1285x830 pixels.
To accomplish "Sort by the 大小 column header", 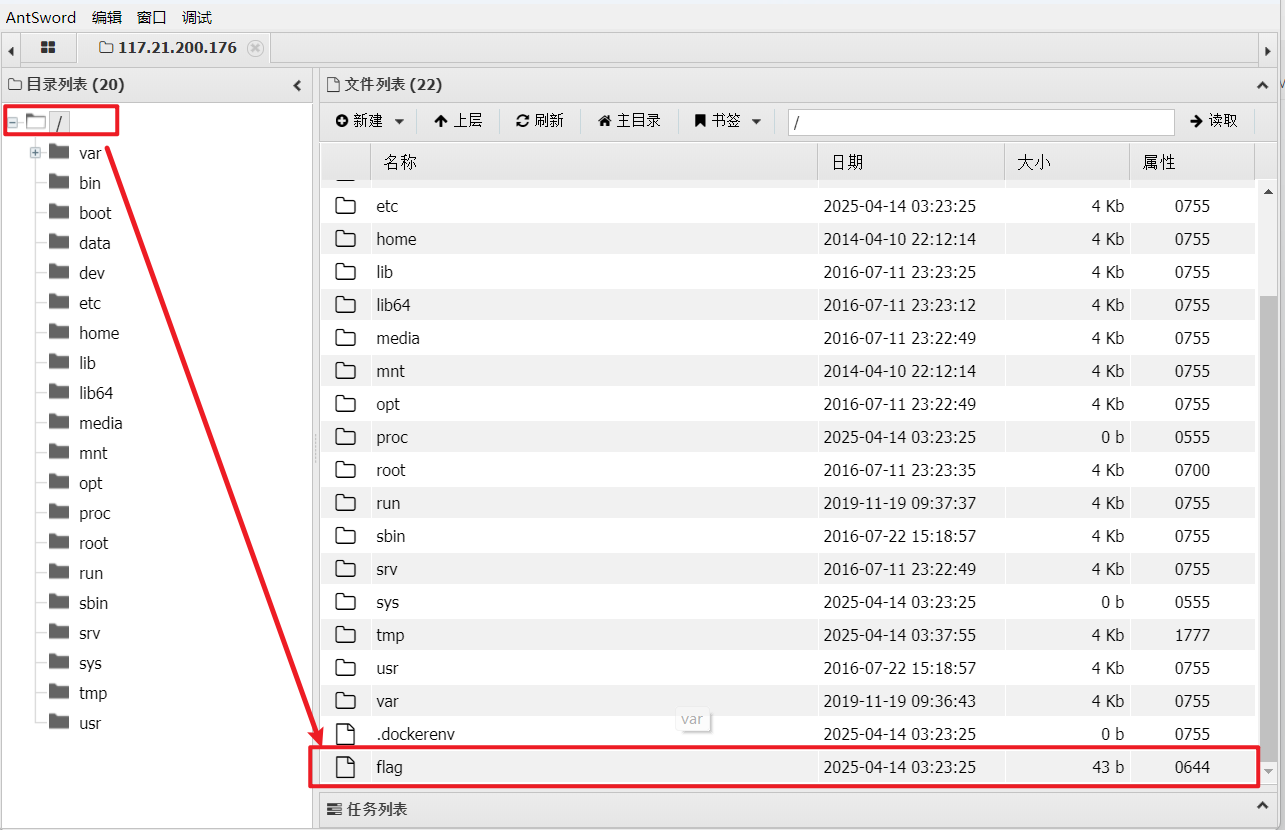I will click(x=1067, y=162).
